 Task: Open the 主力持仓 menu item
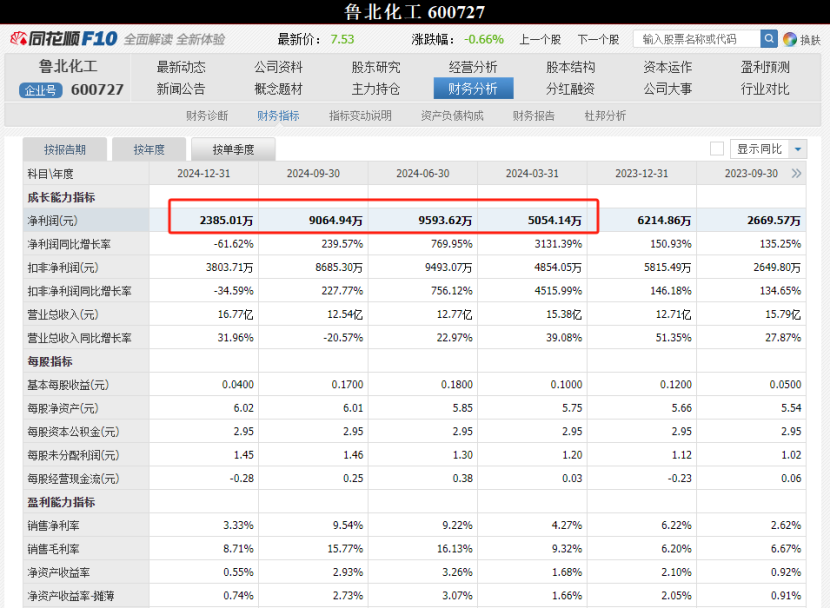[375, 89]
